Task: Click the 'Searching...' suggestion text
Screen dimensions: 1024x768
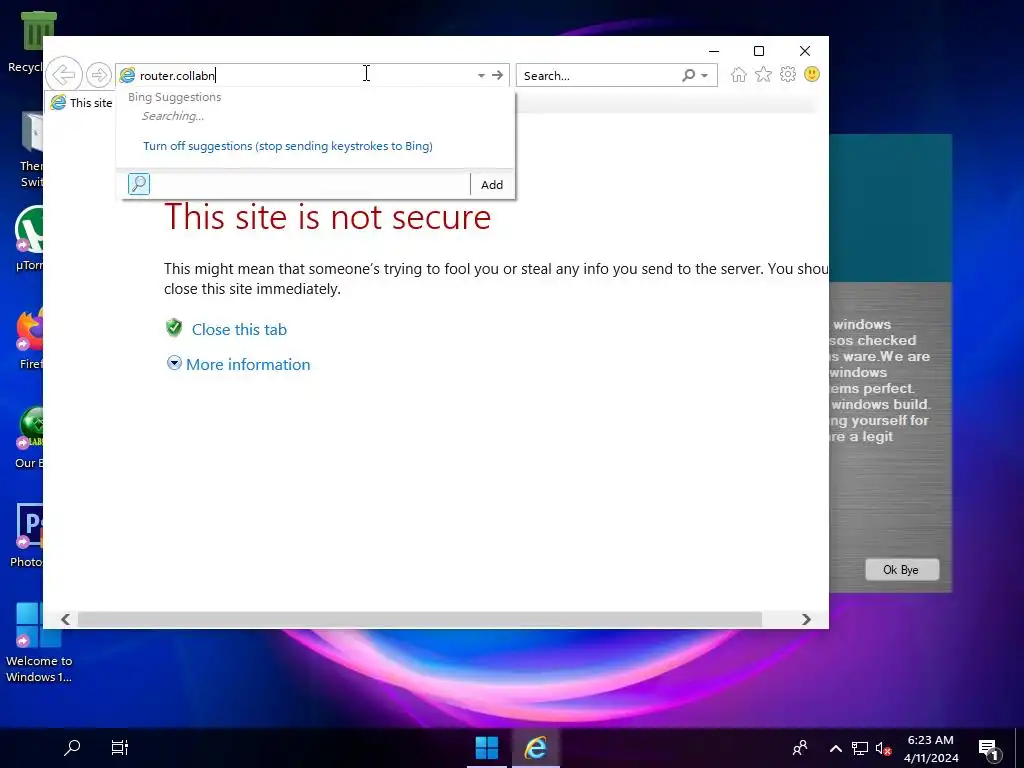Action: (173, 116)
